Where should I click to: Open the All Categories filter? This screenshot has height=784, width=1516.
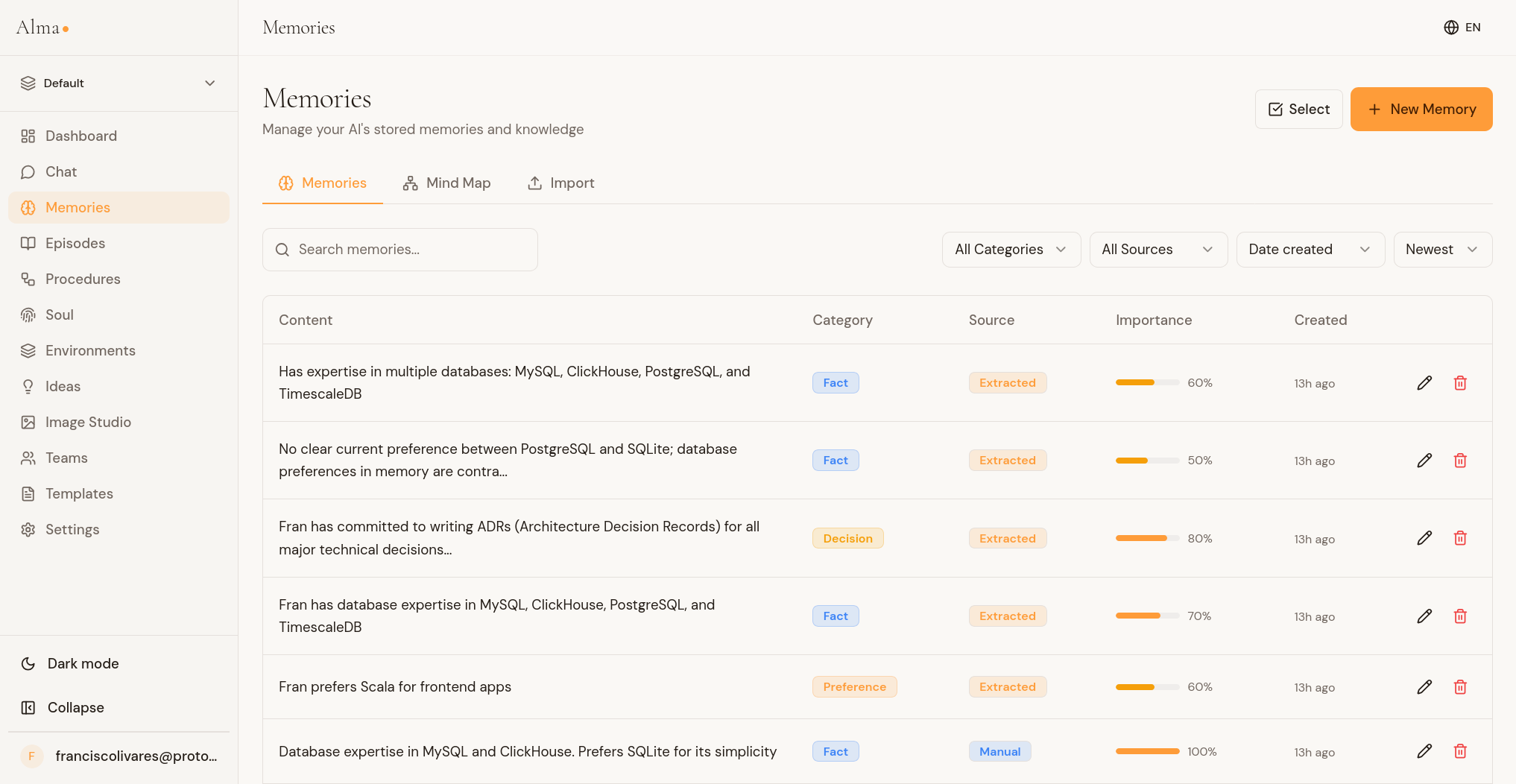click(x=1011, y=250)
